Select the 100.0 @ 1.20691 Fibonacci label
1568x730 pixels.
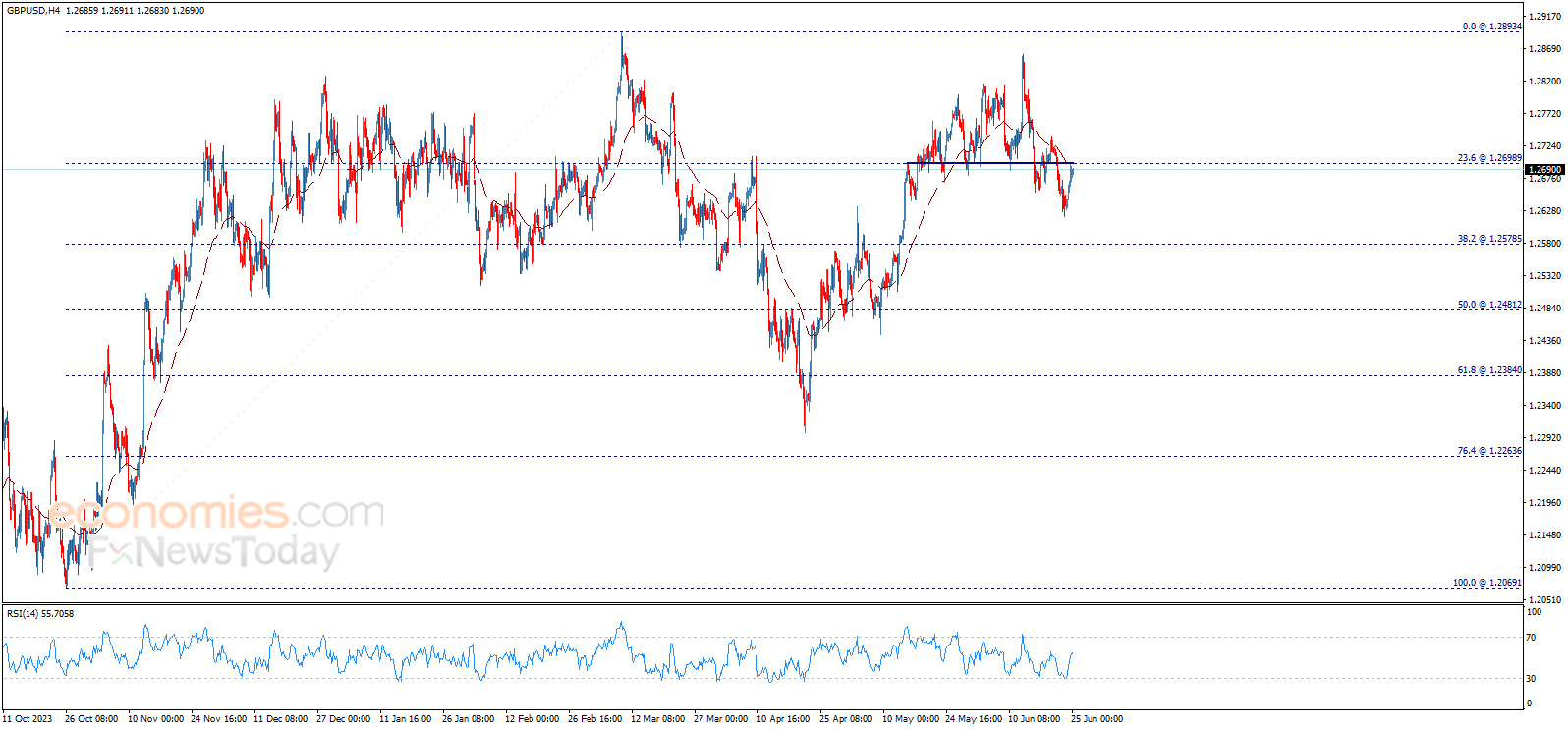click(x=1487, y=583)
